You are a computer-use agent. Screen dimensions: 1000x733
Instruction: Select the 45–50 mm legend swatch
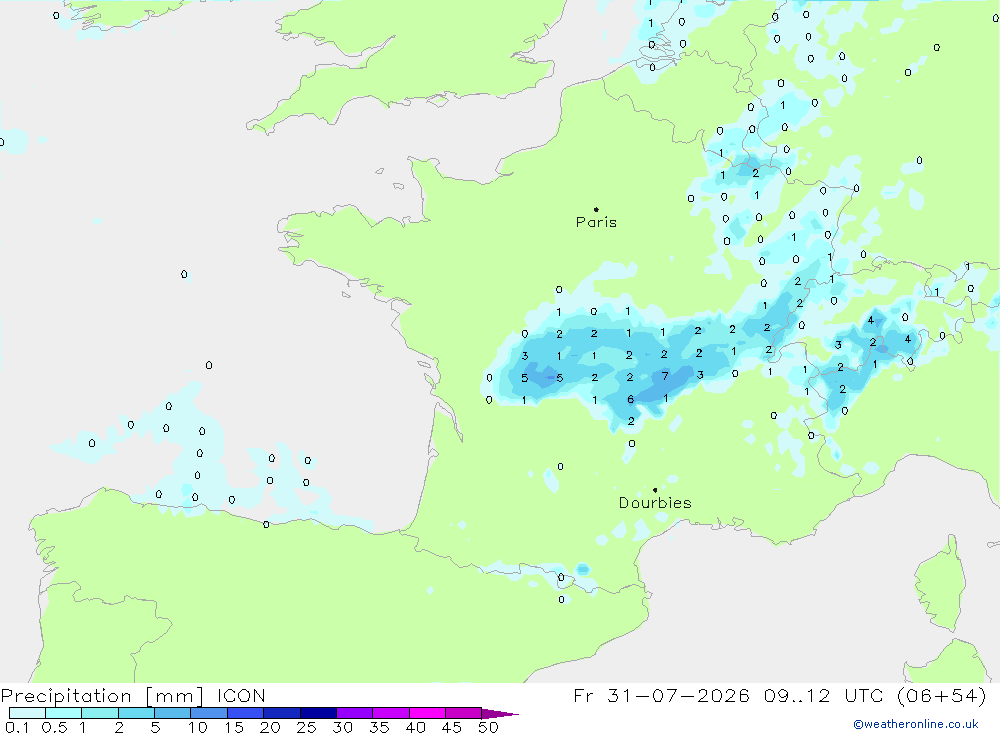(464, 713)
